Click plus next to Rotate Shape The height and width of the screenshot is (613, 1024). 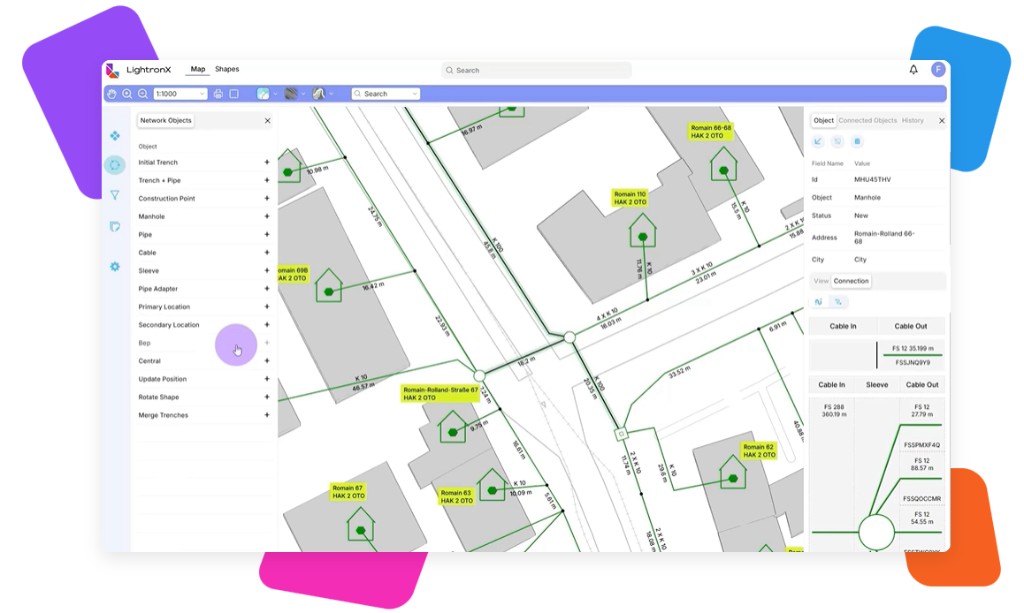pyautogui.click(x=266, y=397)
